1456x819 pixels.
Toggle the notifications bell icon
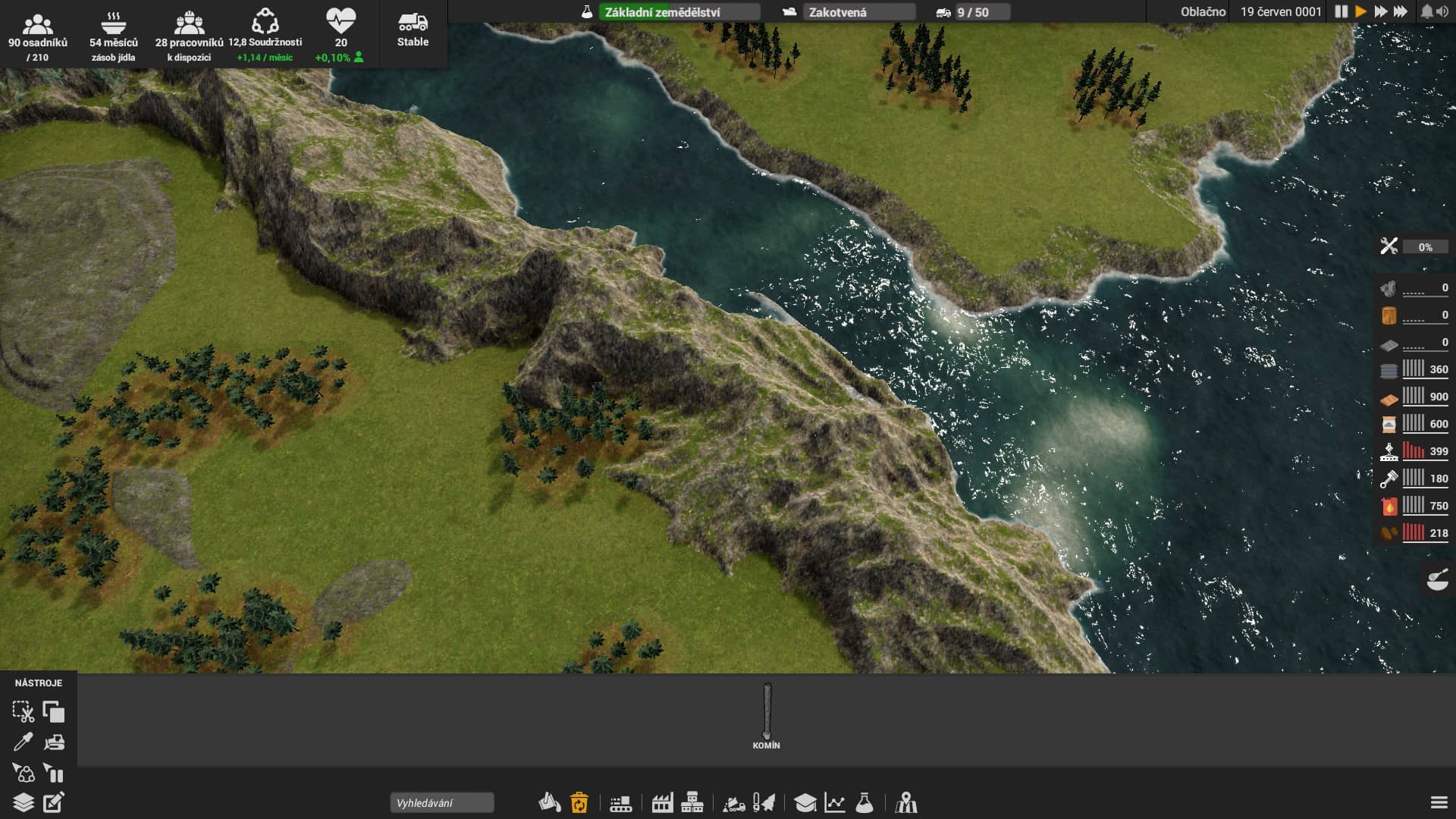pyautogui.click(x=1426, y=11)
